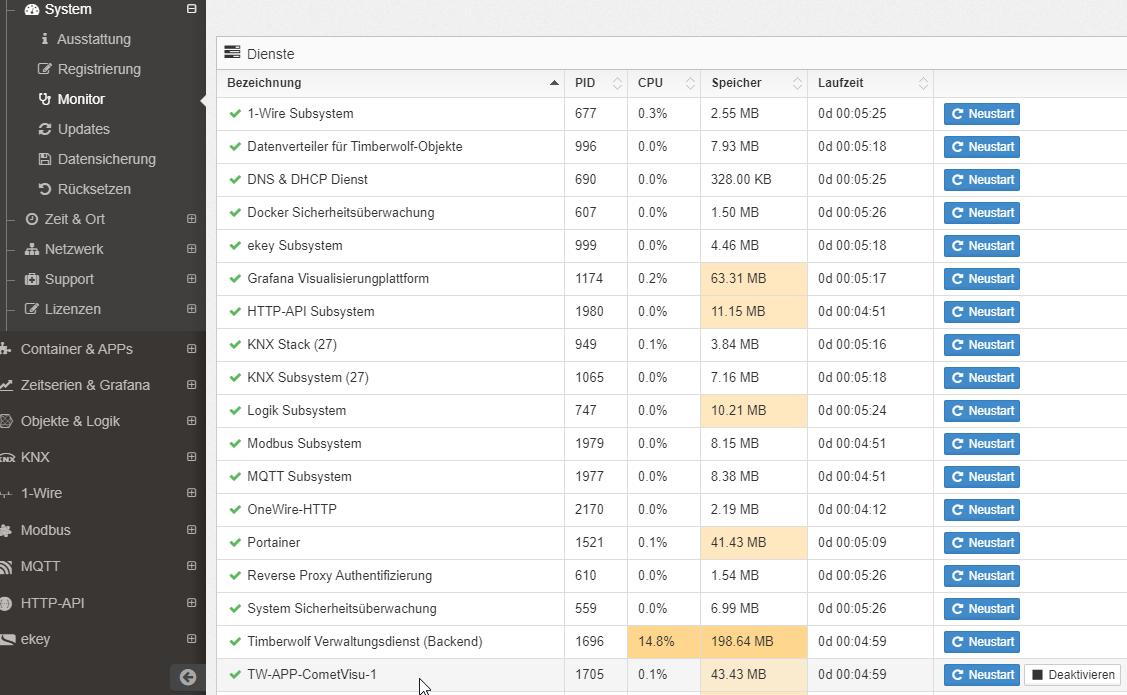
Task: Click the Zeit & Ort clock icon
Action: point(32,219)
